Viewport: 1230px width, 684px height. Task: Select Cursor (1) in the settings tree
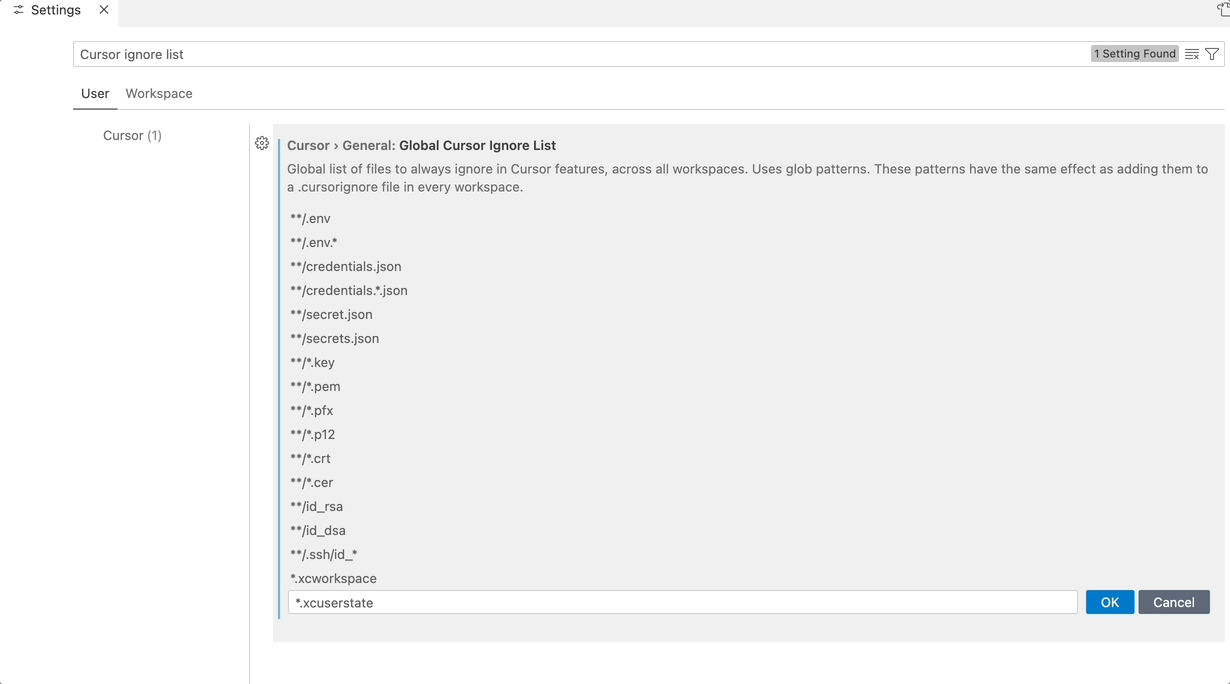point(132,135)
